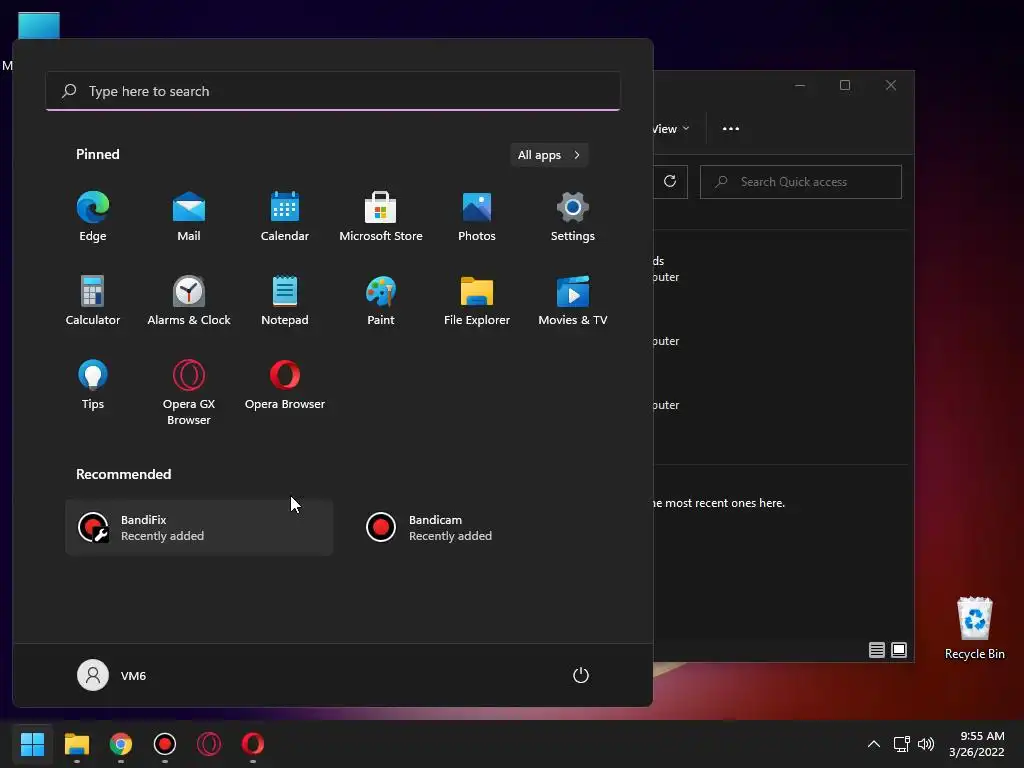Launch Alarms & Clock
This screenshot has width=1024, height=768.
pos(189,300)
